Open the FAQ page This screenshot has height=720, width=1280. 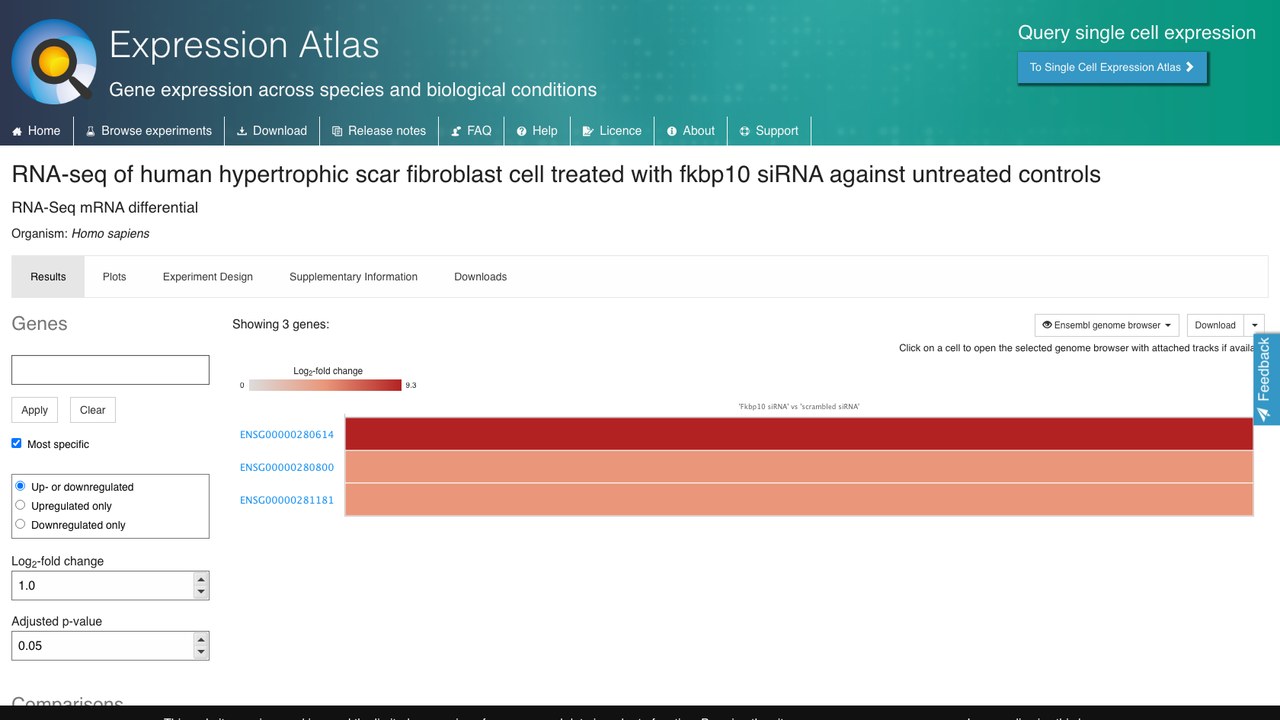click(471, 131)
